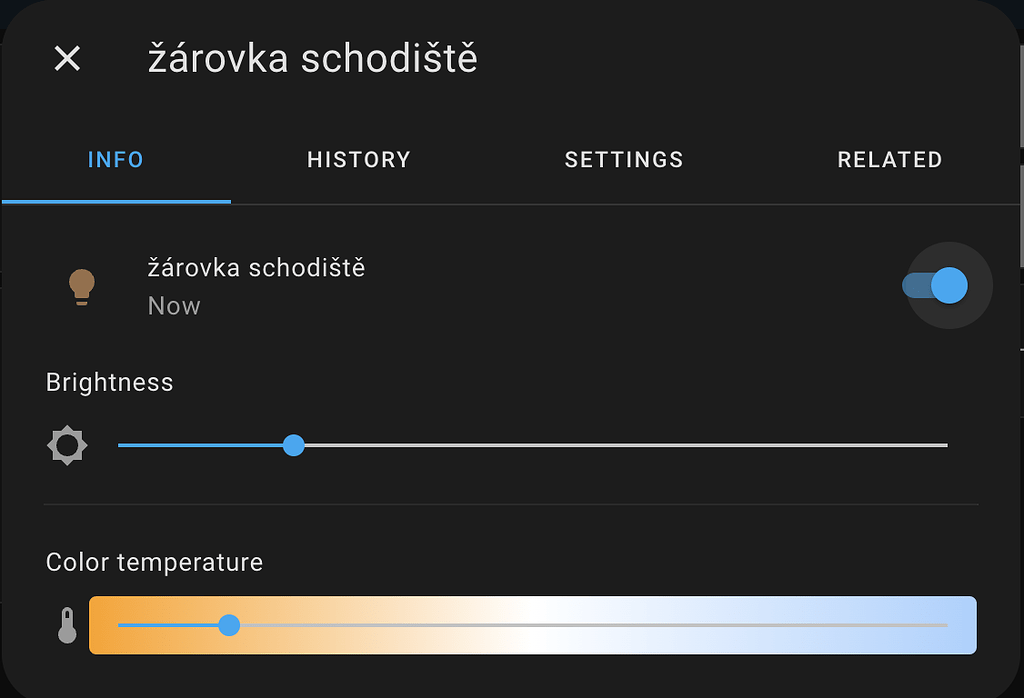Click the "Now" state timestamp
The height and width of the screenshot is (698, 1024).
pos(174,306)
